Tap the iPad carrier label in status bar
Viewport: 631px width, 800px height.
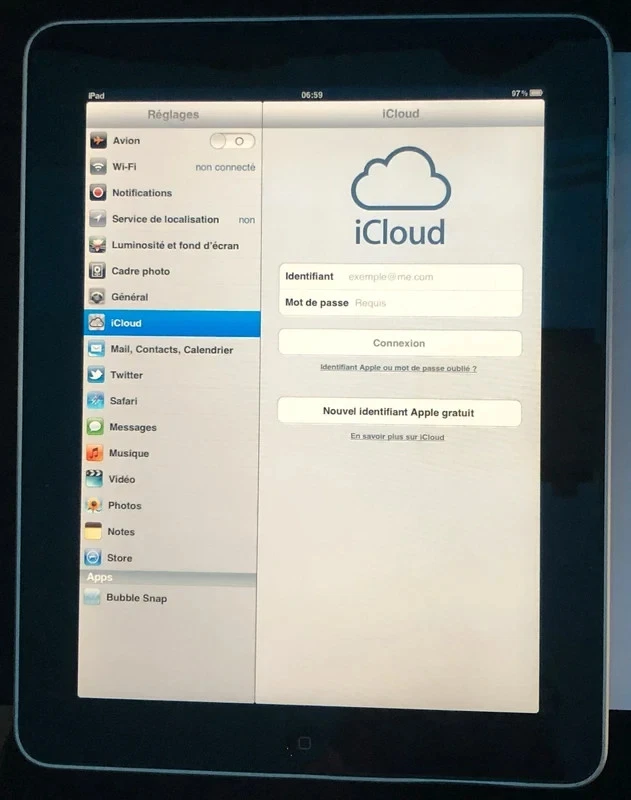click(x=96, y=95)
